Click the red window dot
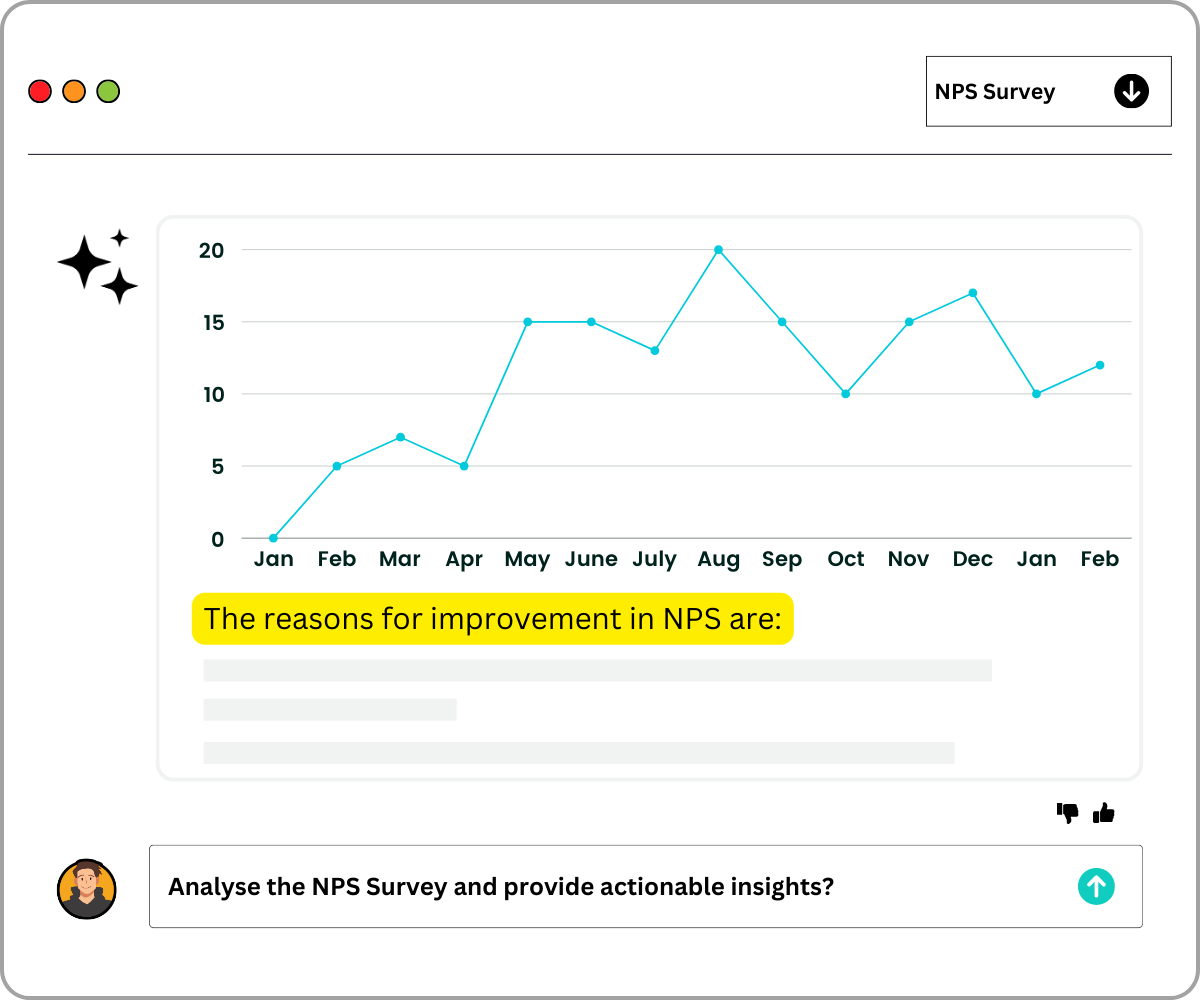This screenshot has height=1000, width=1200. (x=40, y=92)
